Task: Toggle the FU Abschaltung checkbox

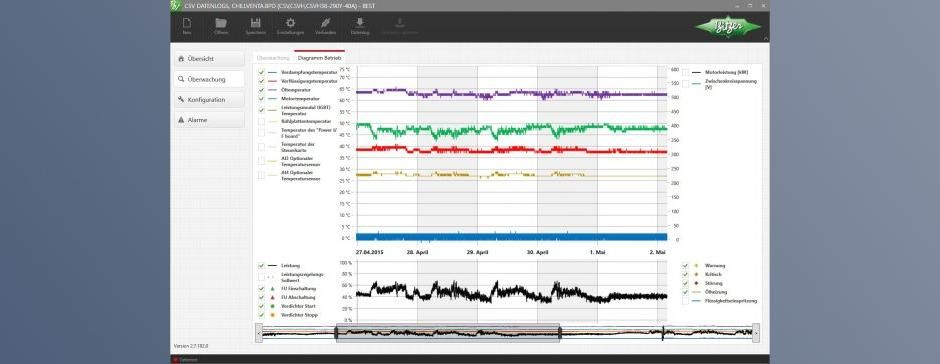Action: tap(261, 297)
